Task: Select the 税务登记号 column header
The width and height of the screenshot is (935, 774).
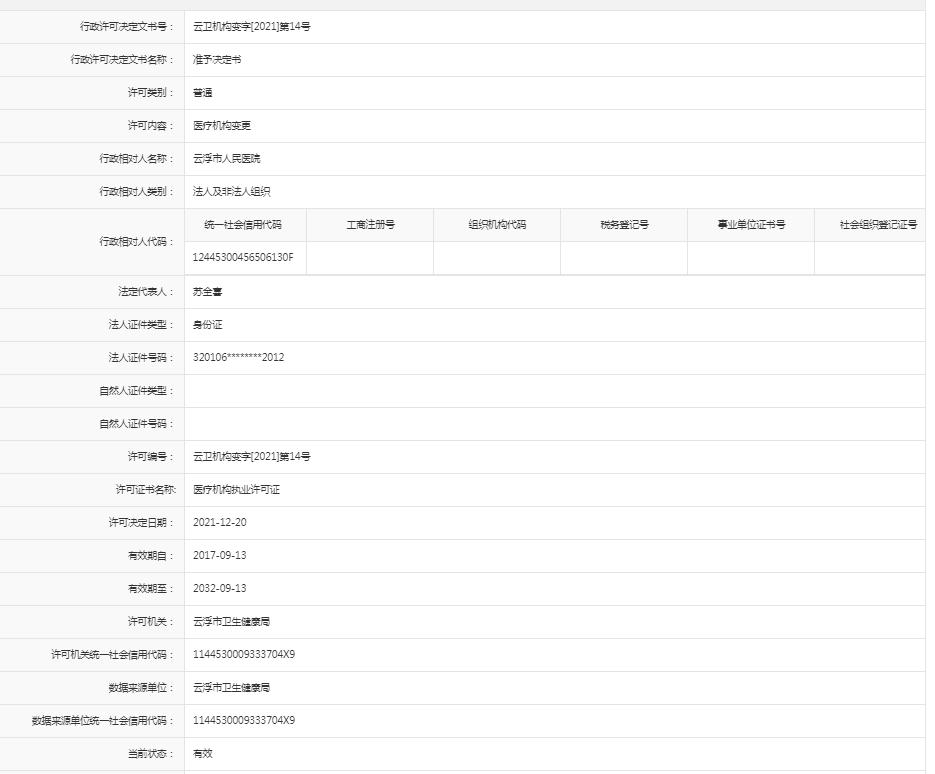Action: pos(624,225)
